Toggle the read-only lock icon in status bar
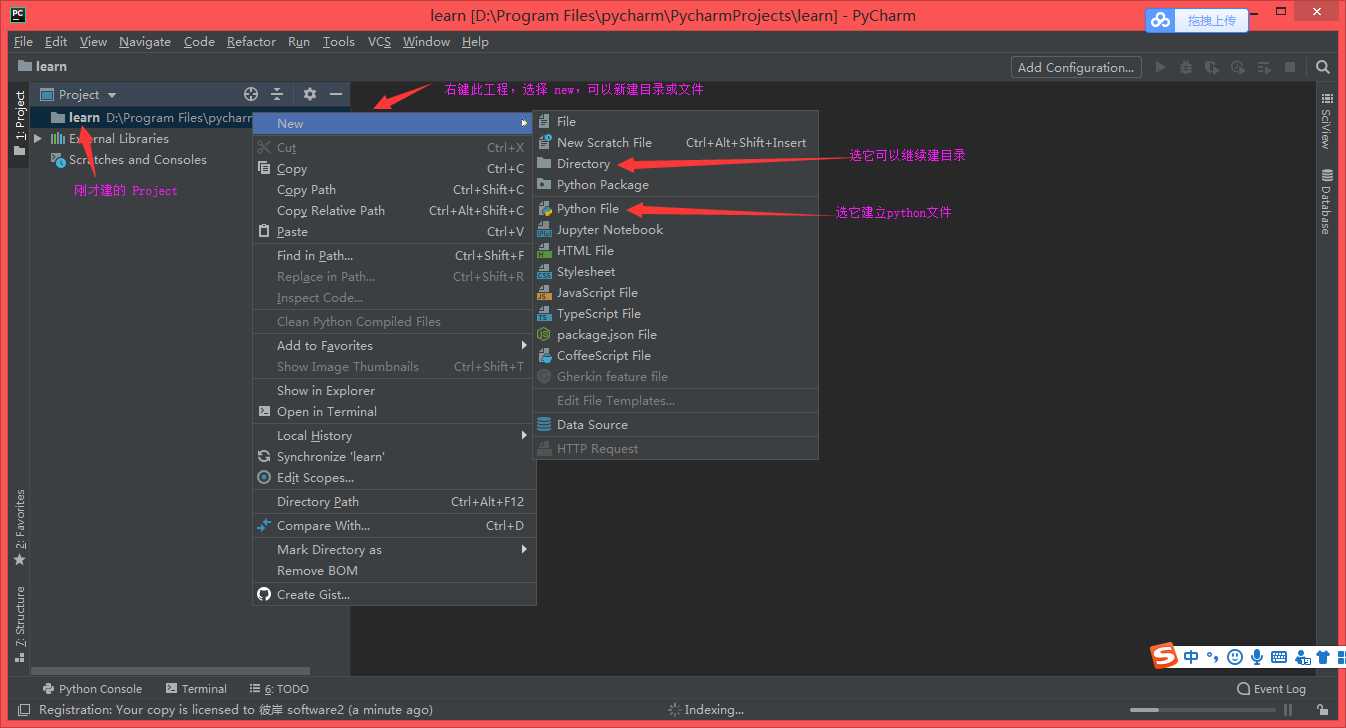This screenshot has height=728, width=1346. pos(1324,710)
